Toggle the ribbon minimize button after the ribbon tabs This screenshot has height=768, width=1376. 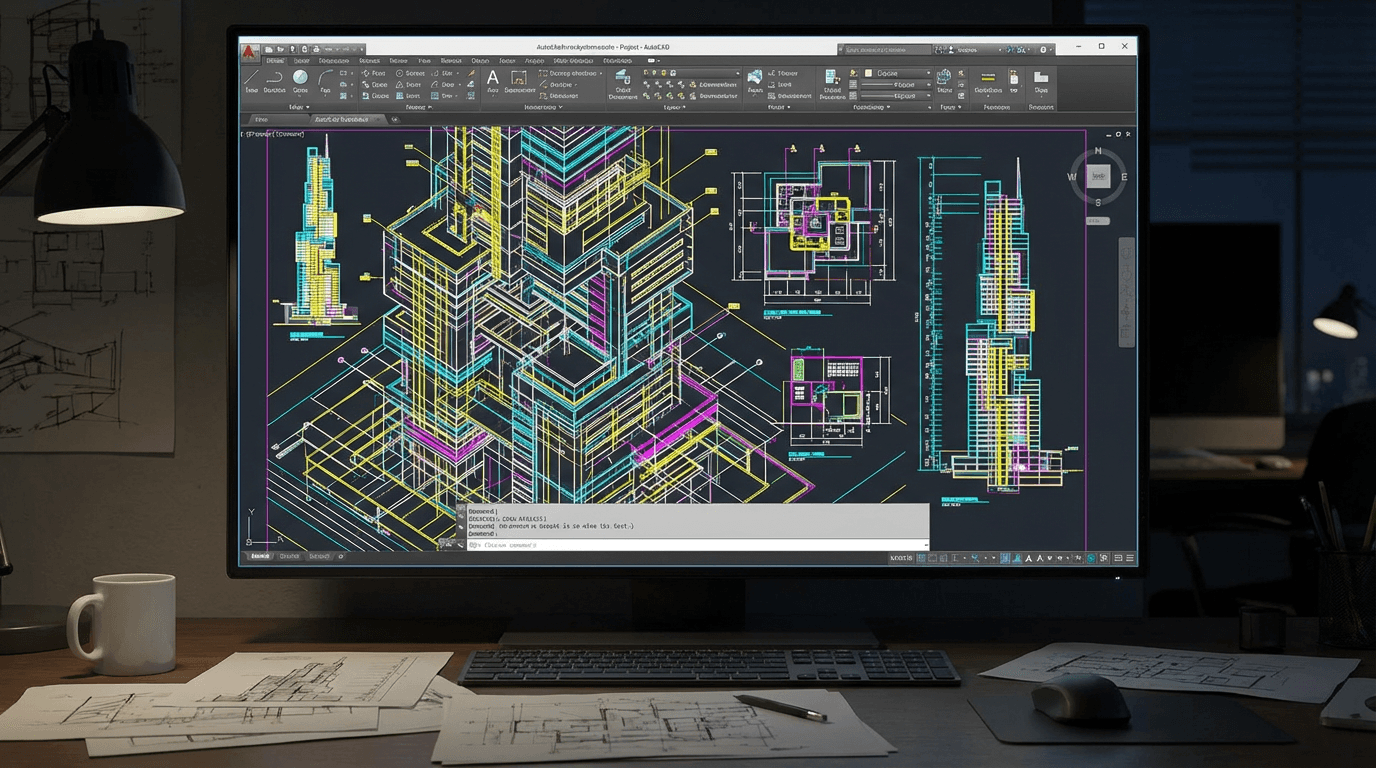click(653, 61)
